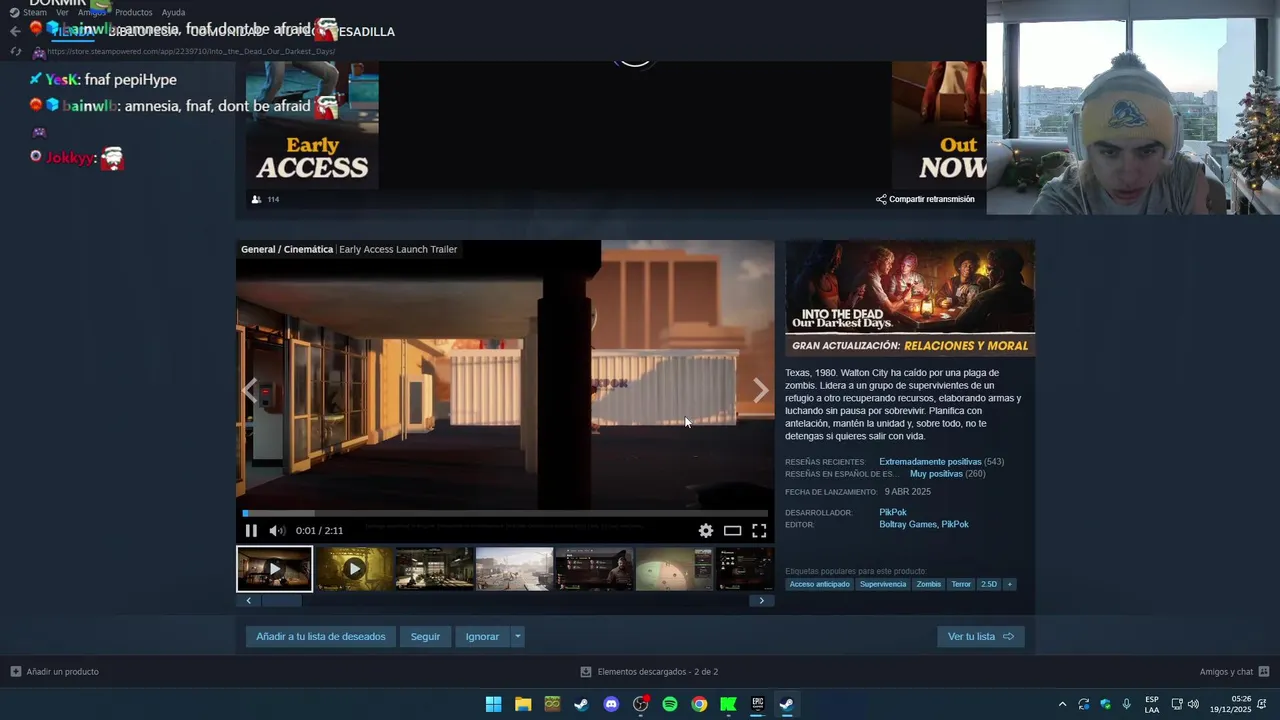Expand more tags with plus button
The width and height of the screenshot is (1280, 720).
[1009, 584]
